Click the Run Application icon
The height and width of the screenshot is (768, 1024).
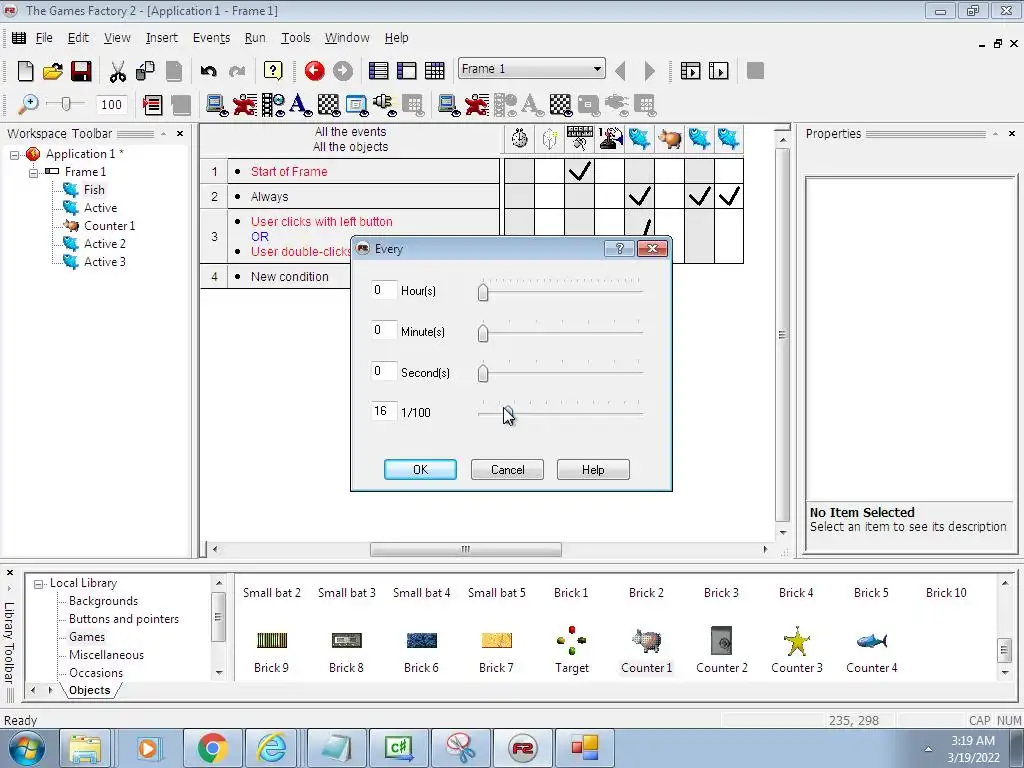690,71
